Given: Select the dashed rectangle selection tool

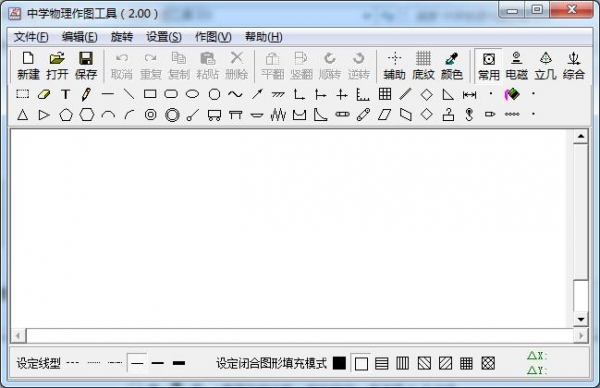Looking at the screenshot, I should [23, 94].
